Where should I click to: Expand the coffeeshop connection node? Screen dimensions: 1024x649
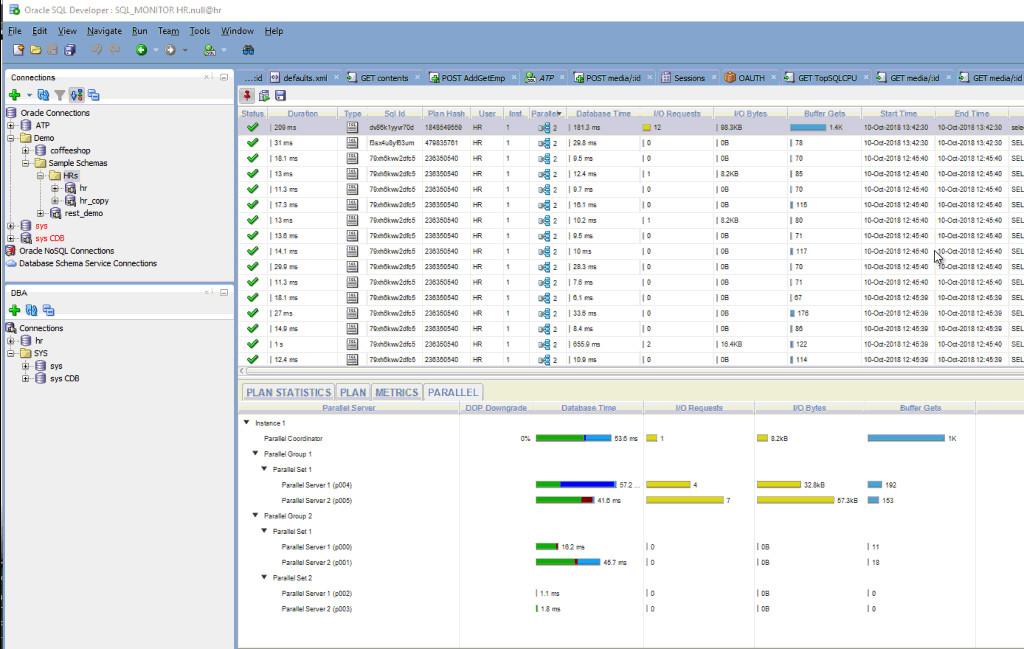click(x=25, y=150)
